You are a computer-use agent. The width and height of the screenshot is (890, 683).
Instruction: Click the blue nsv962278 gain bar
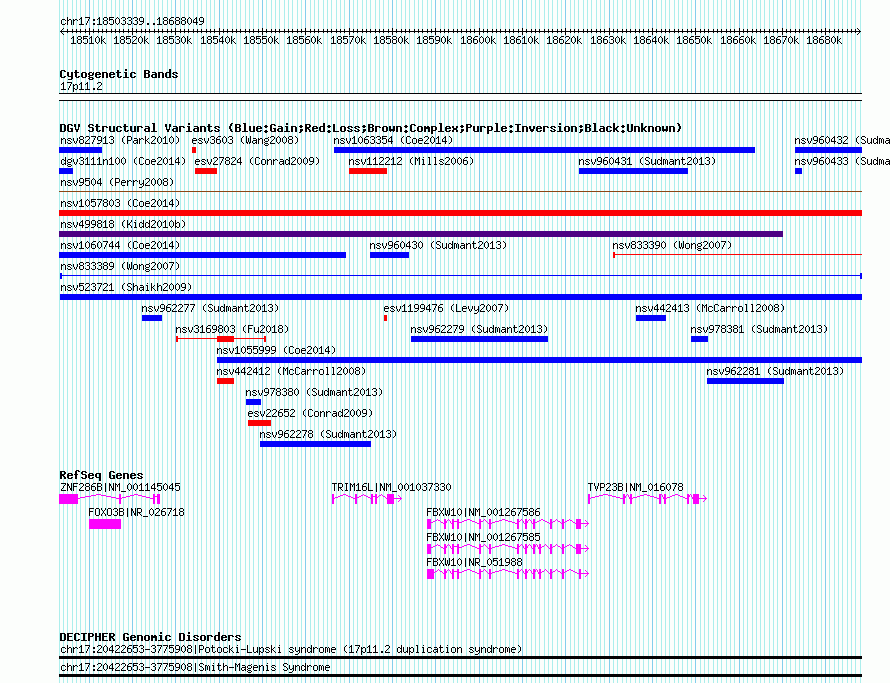coord(316,444)
